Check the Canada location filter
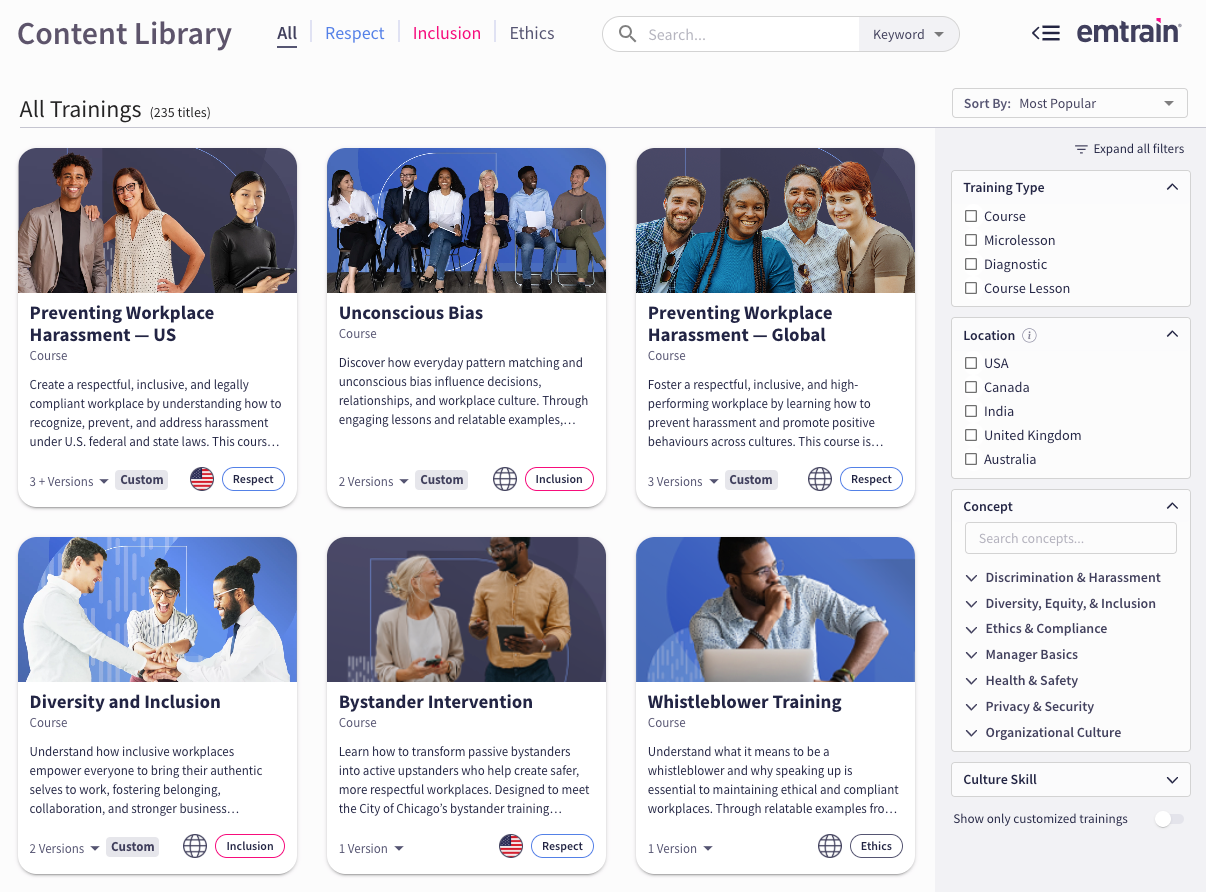The width and height of the screenshot is (1206, 892). (x=971, y=387)
